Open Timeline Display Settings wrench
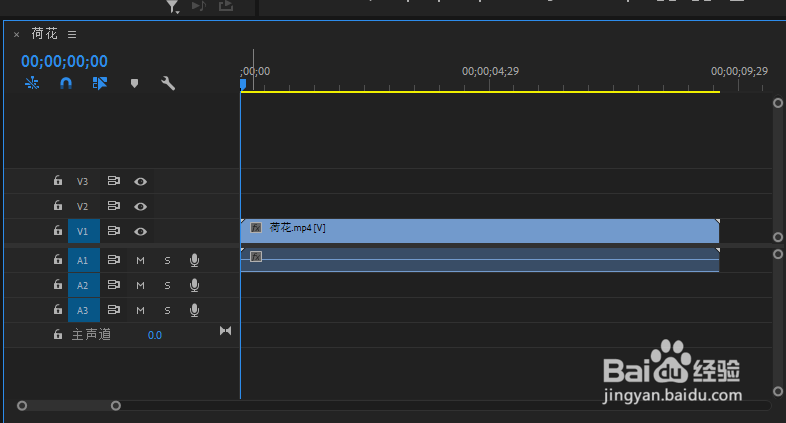Image resolution: width=786 pixels, height=423 pixels. [168, 85]
